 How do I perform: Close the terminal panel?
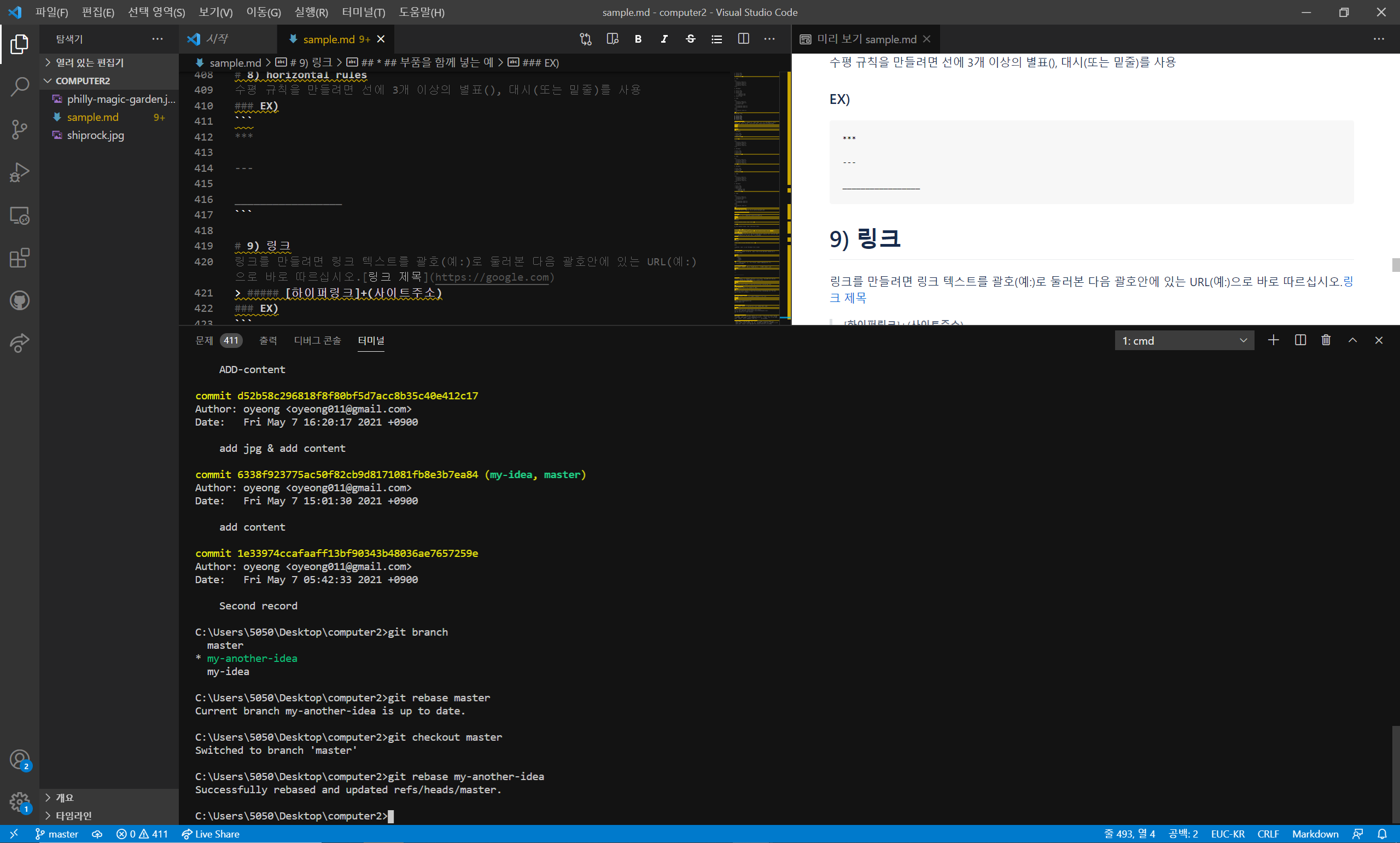tap(1379, 340)
